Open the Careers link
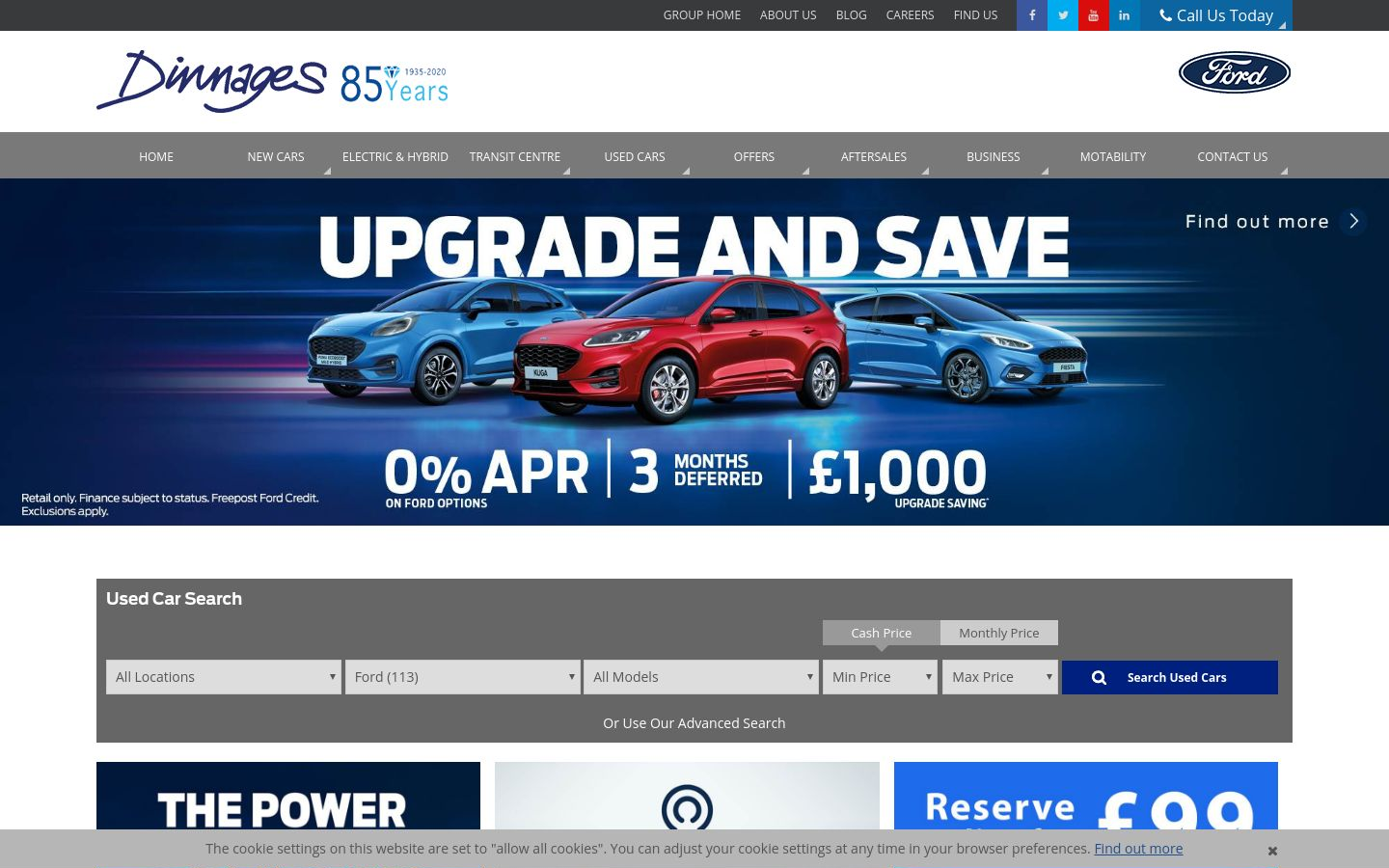The width and height of the screenshot is (1389, 868). click(911, 15)
